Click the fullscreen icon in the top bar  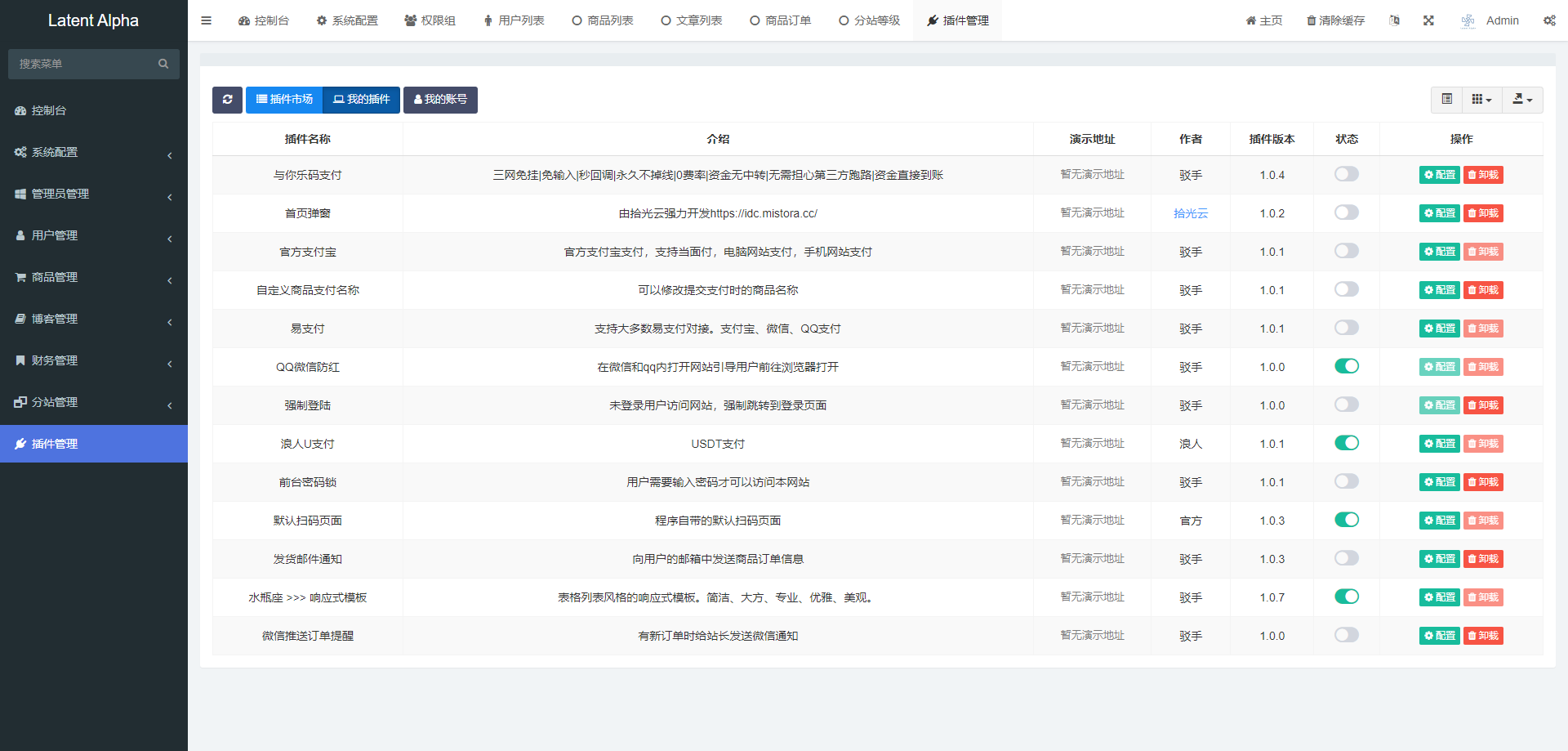pos(1428,20)
